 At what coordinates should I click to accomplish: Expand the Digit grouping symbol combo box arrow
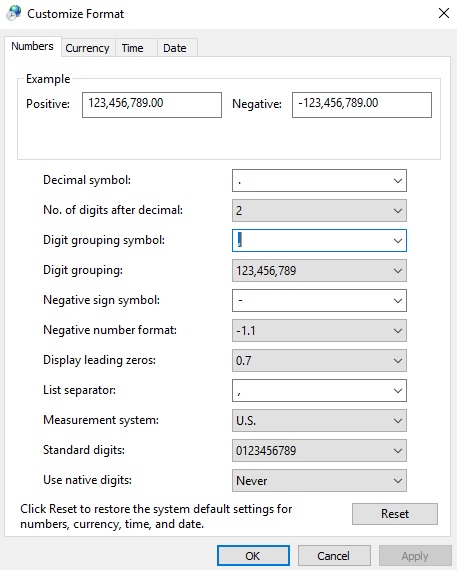[x=398, y=241]
